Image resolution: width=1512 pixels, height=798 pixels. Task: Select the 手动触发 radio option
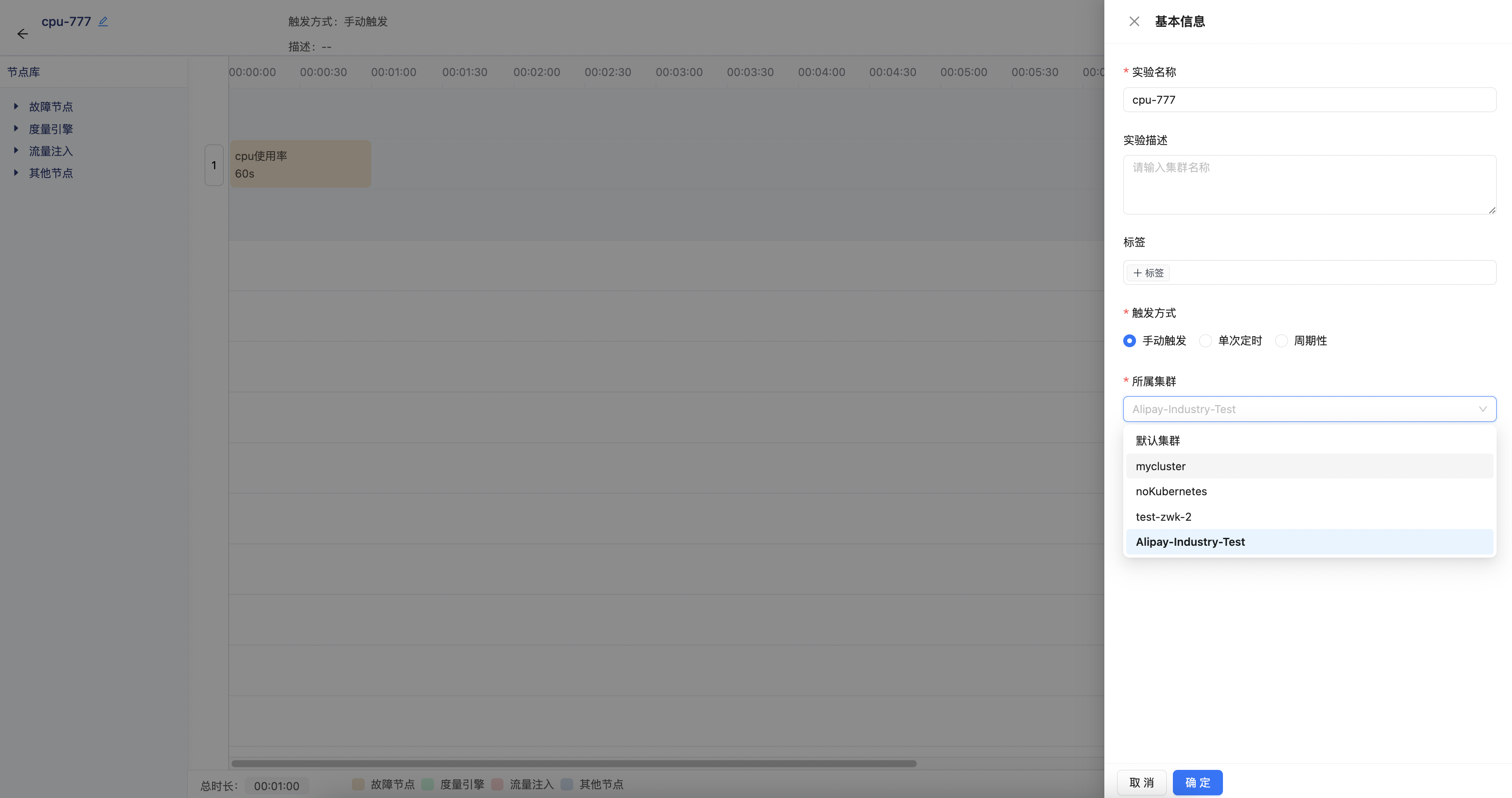[x=1129, y=341]
